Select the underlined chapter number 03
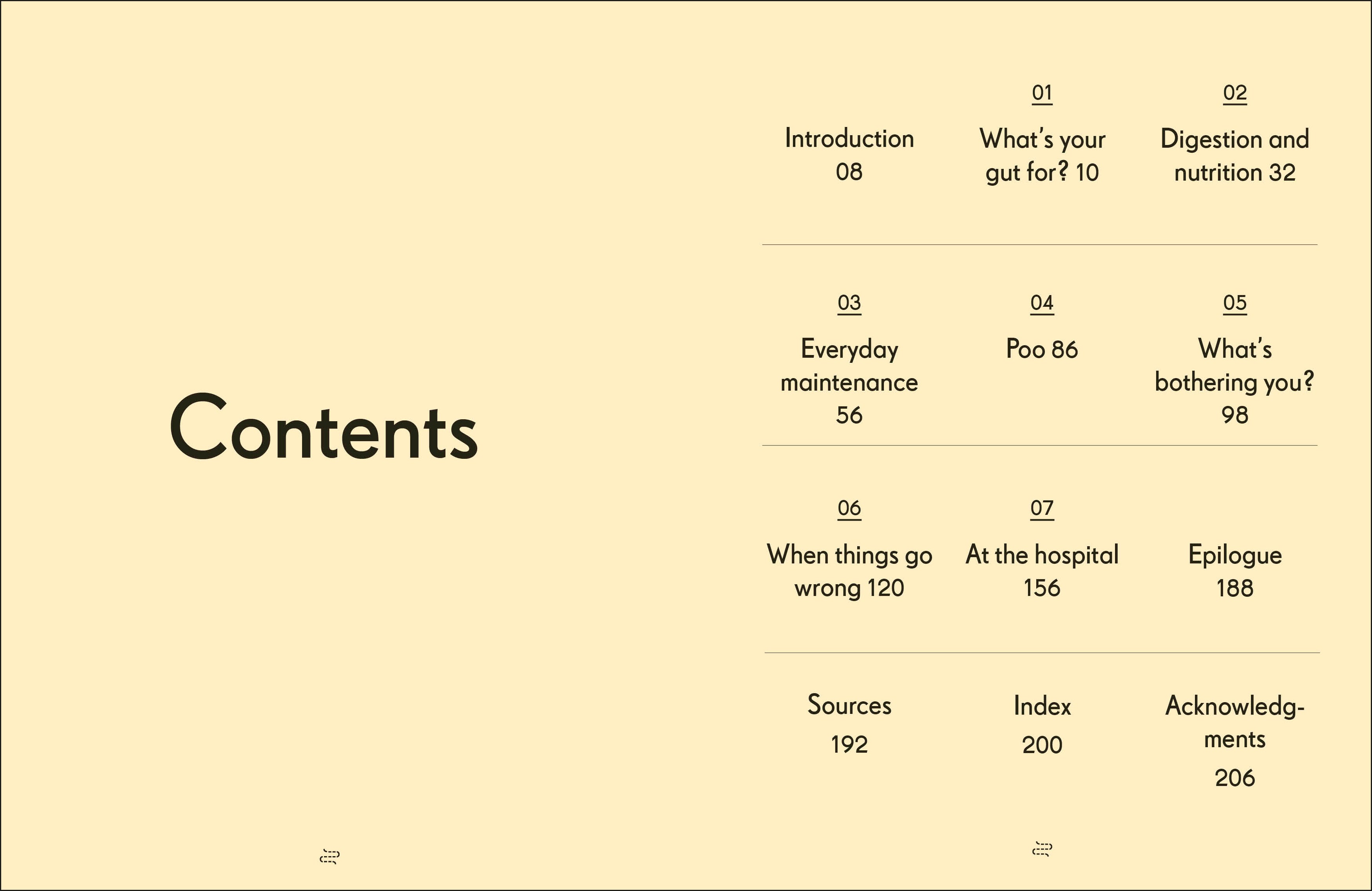Image resolution: width=1372 pixels, height=891 pixels. click(849, 303)
